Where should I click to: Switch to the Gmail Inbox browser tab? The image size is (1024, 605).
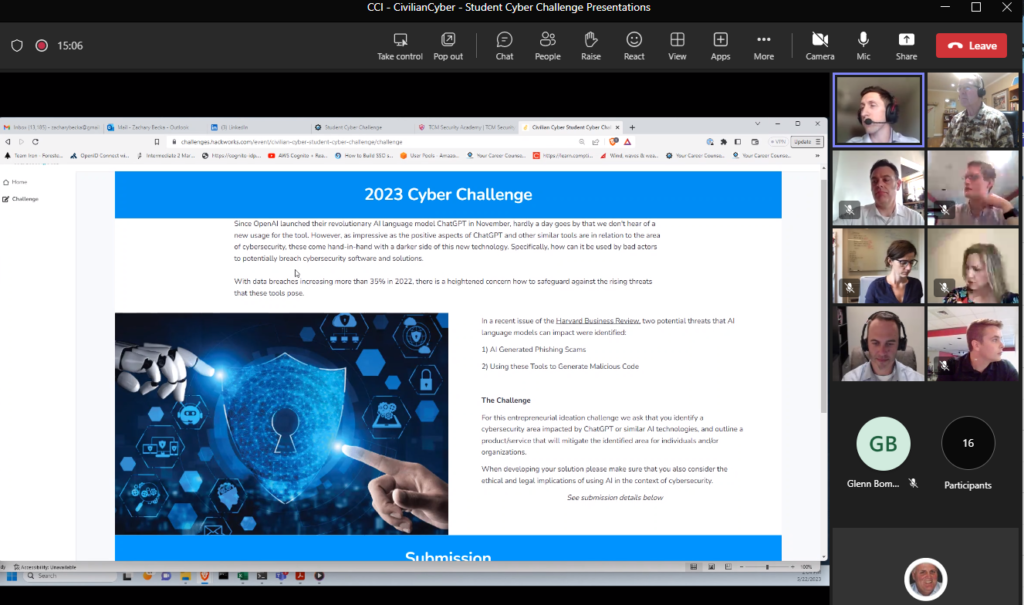pyautogui.click(x=52, y=127)
